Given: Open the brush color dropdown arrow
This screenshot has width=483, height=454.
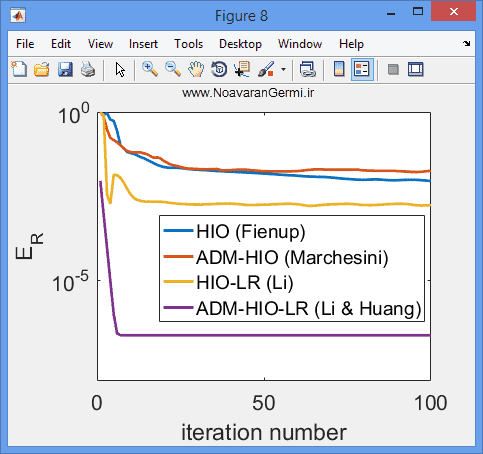Looking at the screenshot, I should (283, 69).
